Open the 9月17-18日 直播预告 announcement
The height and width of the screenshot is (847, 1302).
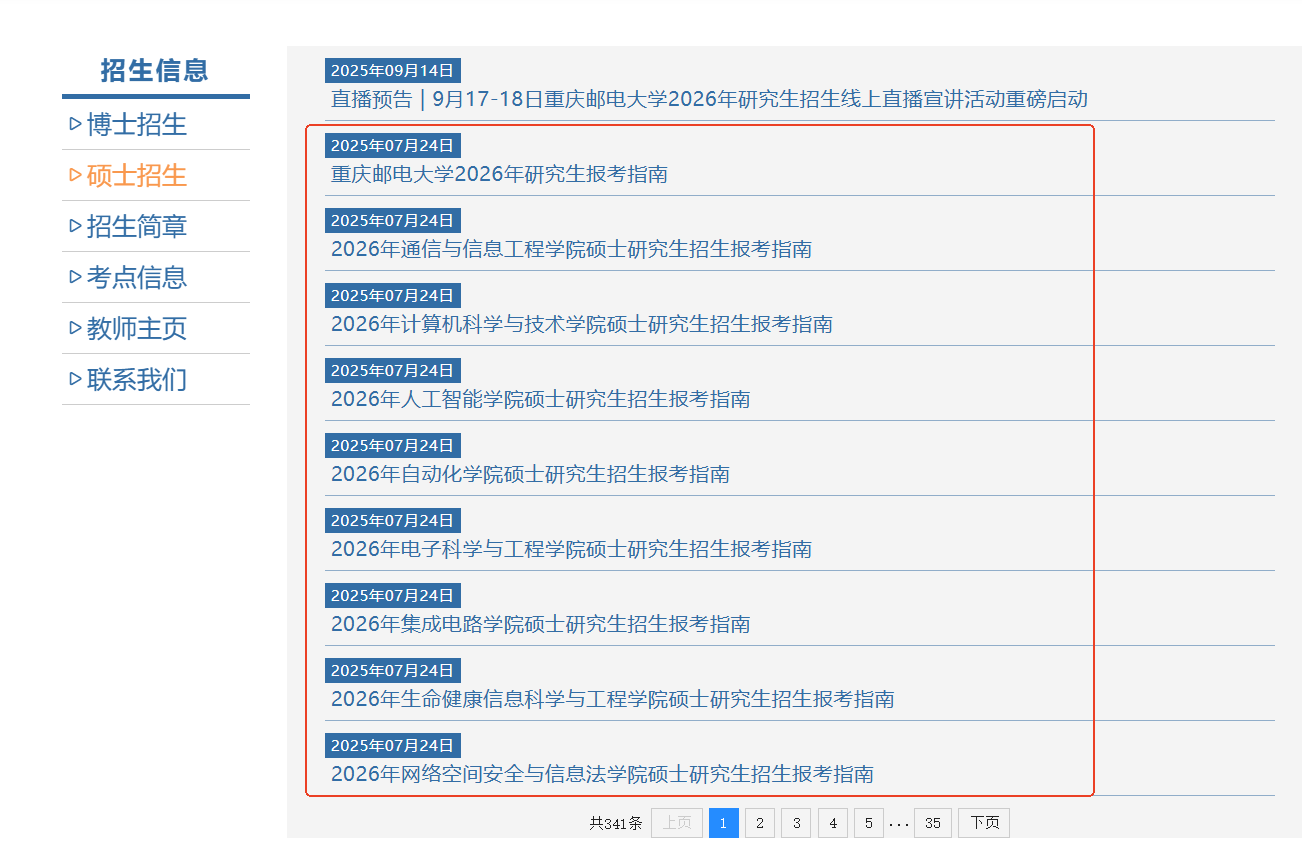click(709, 100)
